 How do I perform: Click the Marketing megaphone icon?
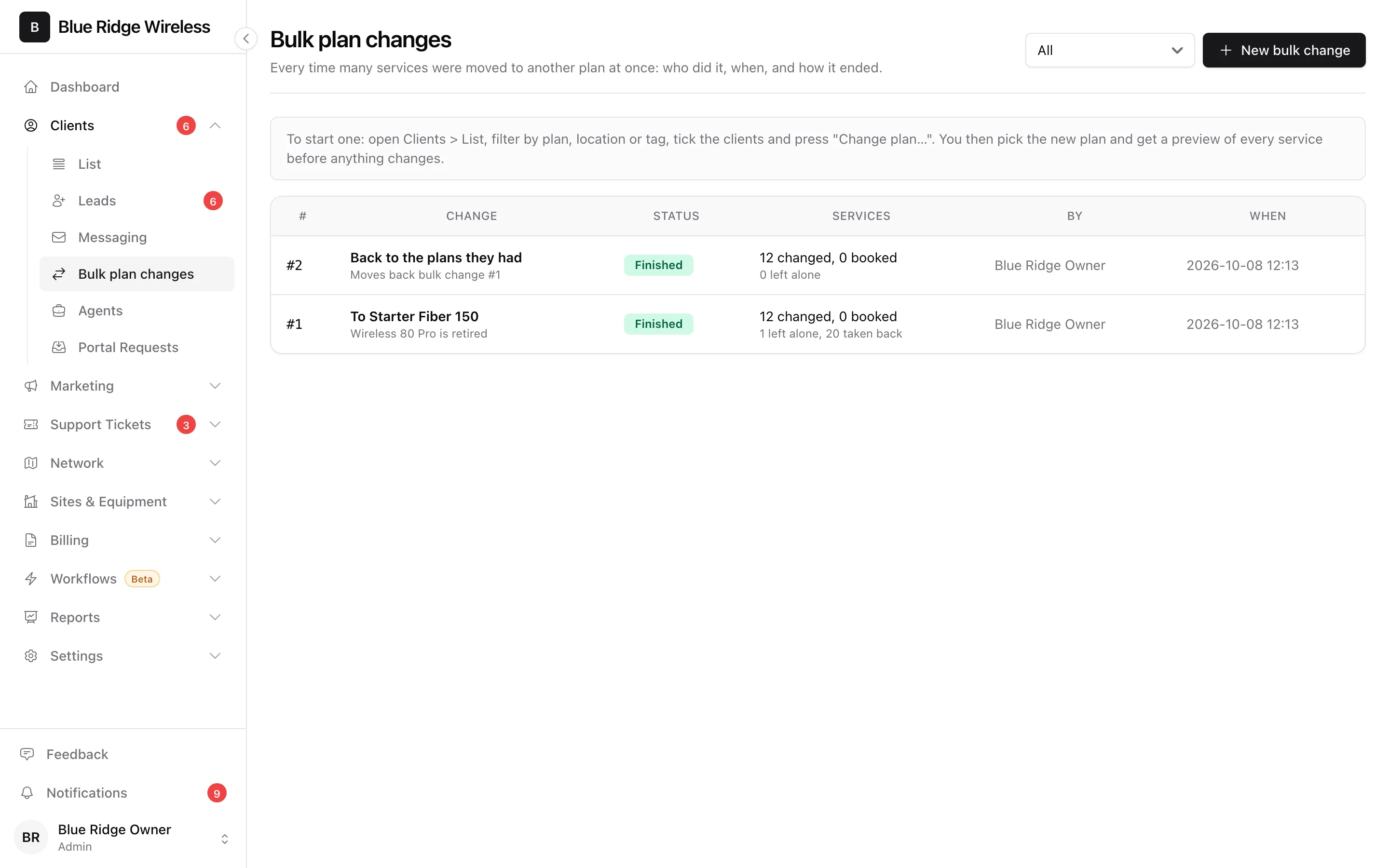[31, 386]
